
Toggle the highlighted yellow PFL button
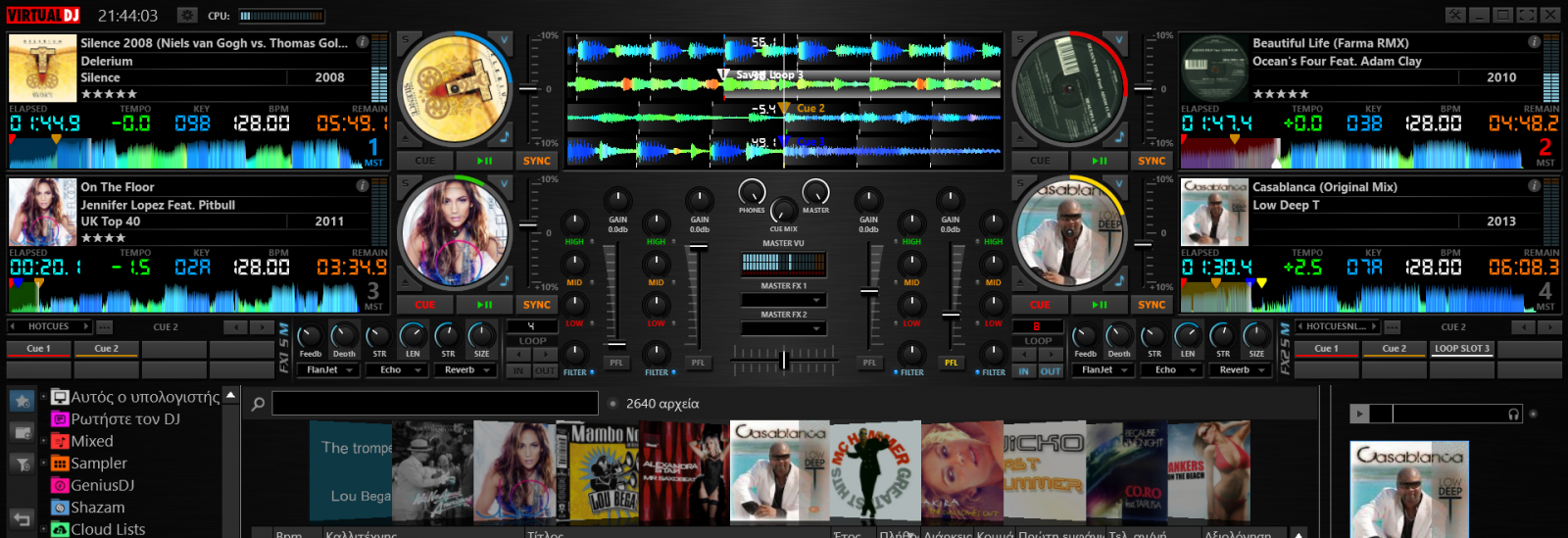coord(951,363)
